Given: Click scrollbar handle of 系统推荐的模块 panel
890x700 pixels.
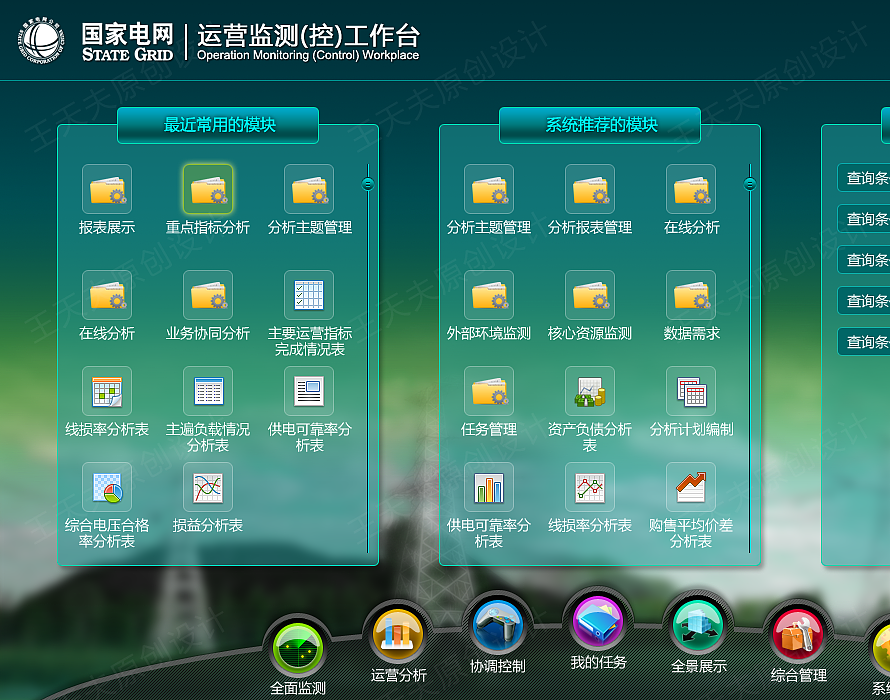Looking at the screenshot, I should (x=750, y=184).
